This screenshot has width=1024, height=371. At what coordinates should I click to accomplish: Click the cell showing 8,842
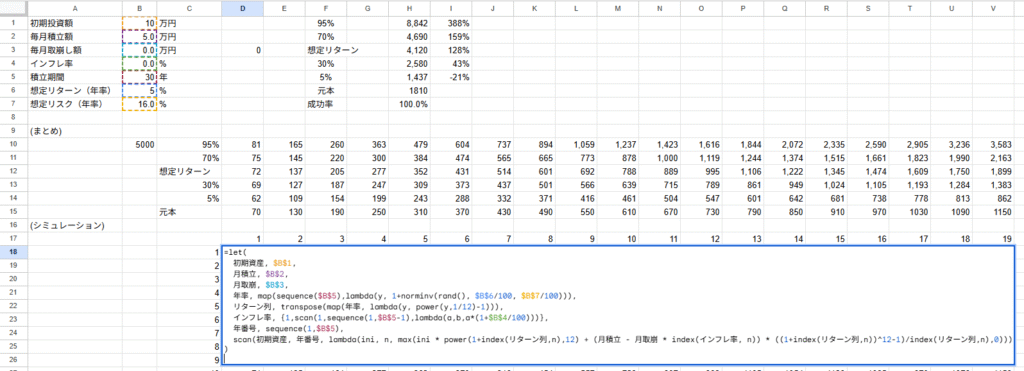tap(409, 23)
